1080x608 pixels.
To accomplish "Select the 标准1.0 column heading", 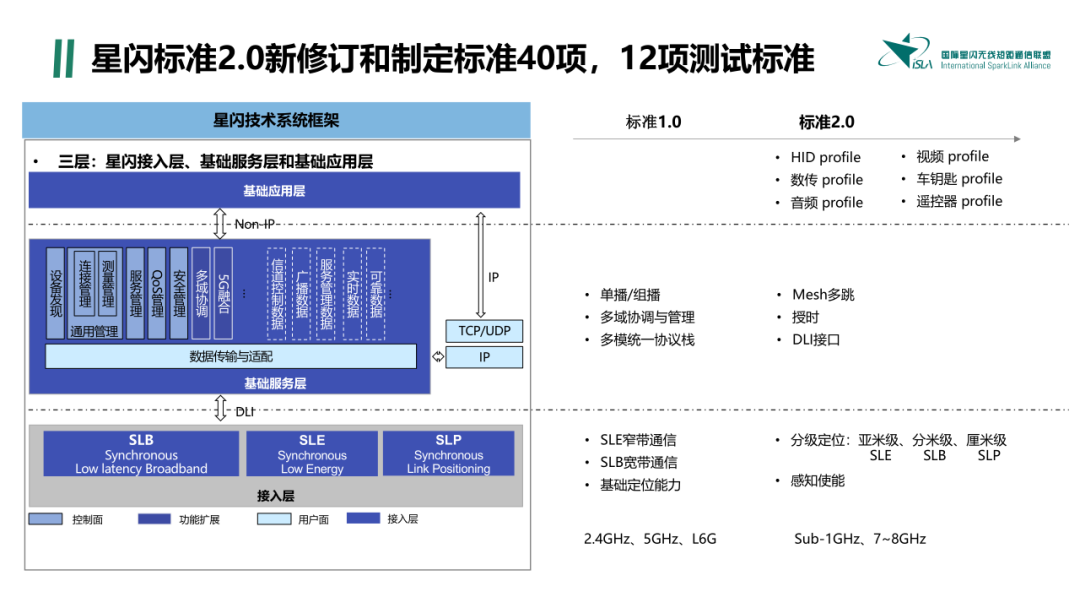I will (x=653, y=122).
